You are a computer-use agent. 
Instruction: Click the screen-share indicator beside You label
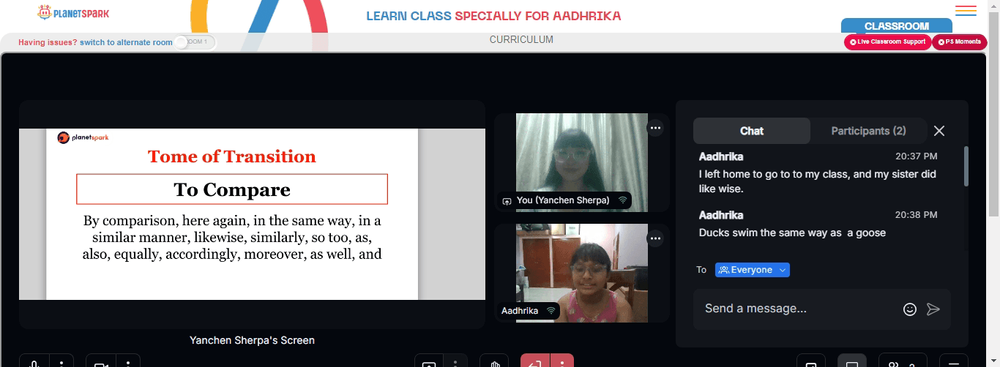507,200
